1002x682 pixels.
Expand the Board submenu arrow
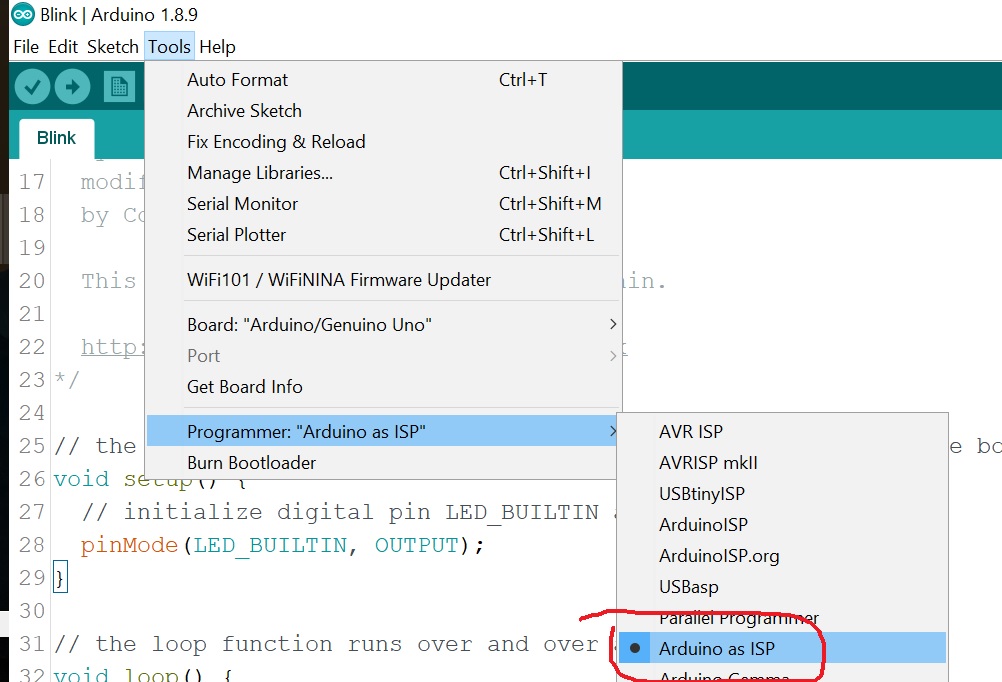612,325
